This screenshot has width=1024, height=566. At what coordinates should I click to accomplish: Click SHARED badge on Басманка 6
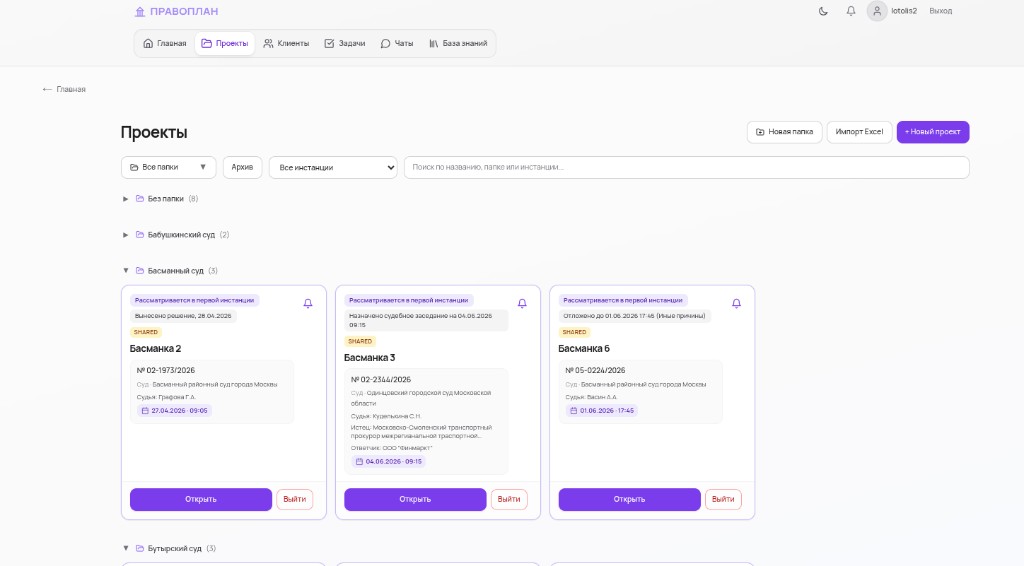click(x=574, y=332)
